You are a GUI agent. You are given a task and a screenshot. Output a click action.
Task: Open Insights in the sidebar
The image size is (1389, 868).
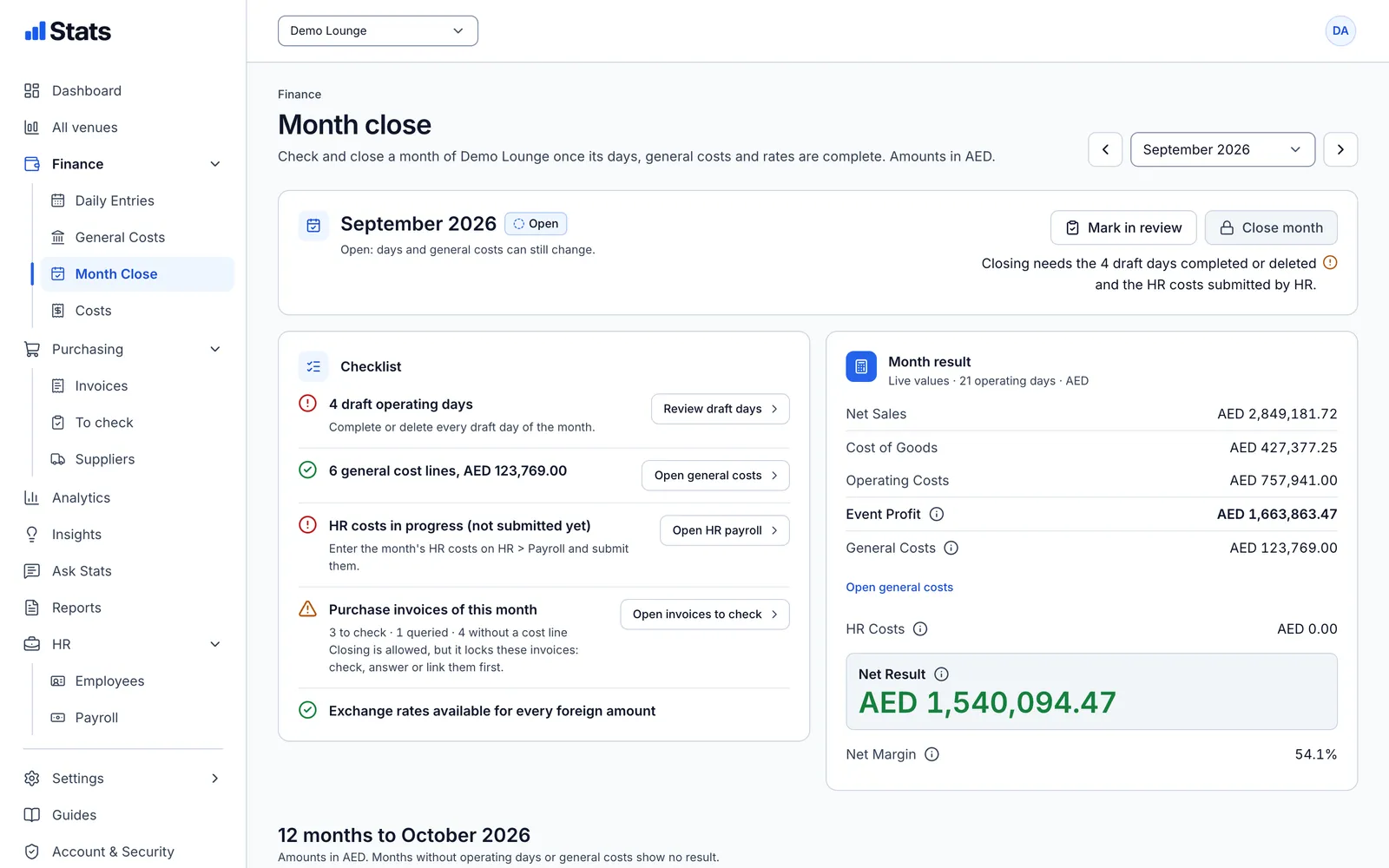123,535
